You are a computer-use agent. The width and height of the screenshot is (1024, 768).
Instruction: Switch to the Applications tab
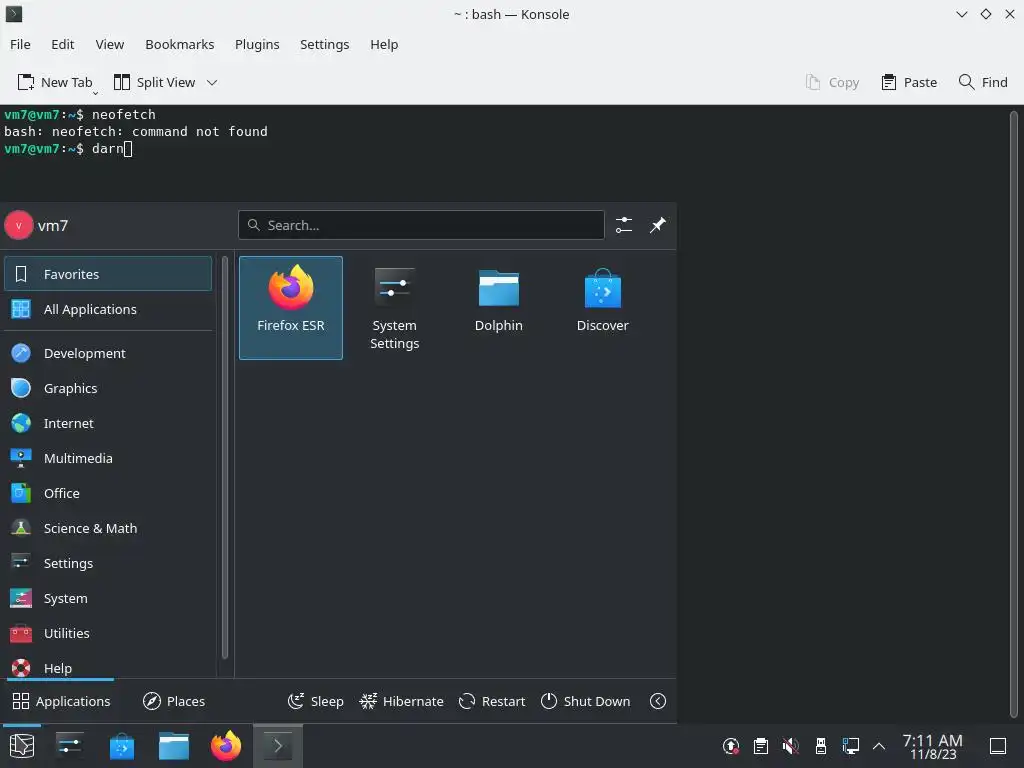(61, 701)
